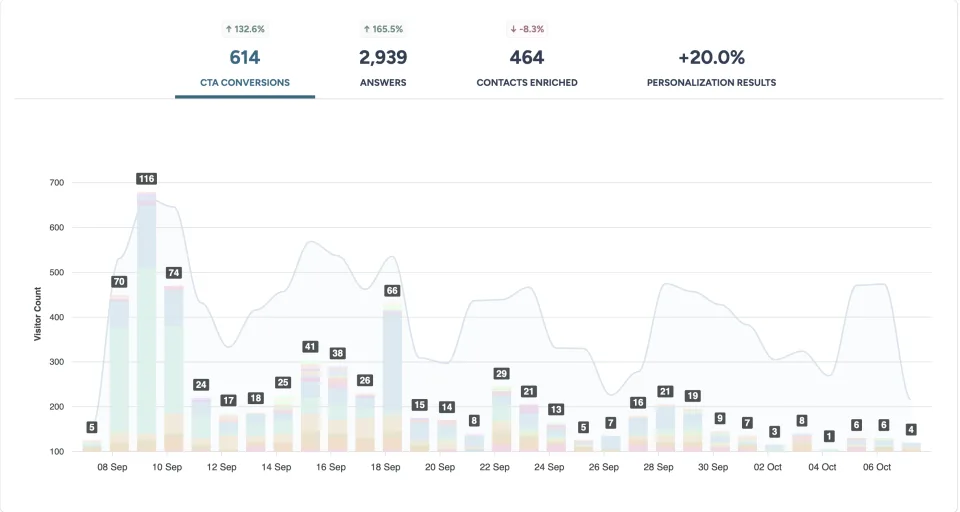Click the 13 data label
960x512 pixels.
(556, 409)
